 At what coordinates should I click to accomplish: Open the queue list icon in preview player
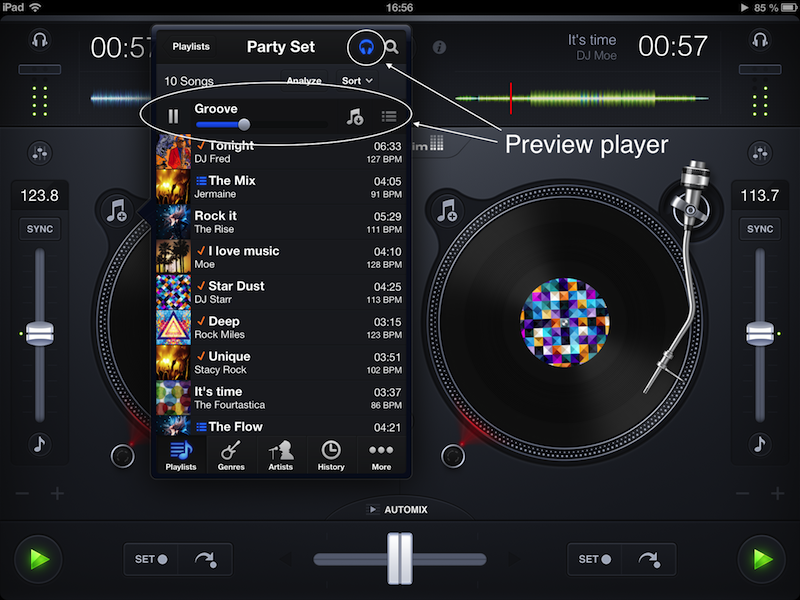coord(389,117)
